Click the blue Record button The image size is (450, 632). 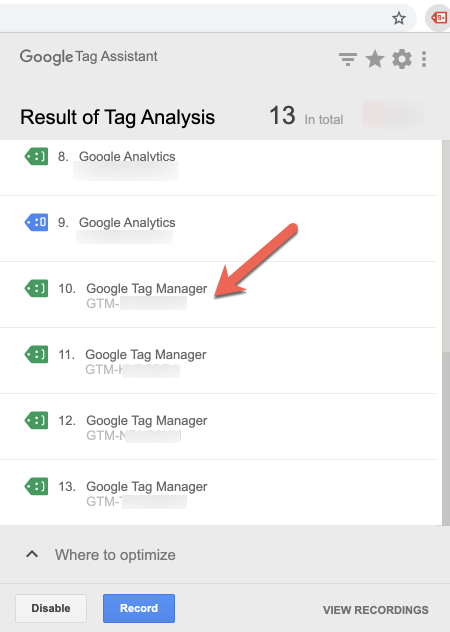[139, 608]
